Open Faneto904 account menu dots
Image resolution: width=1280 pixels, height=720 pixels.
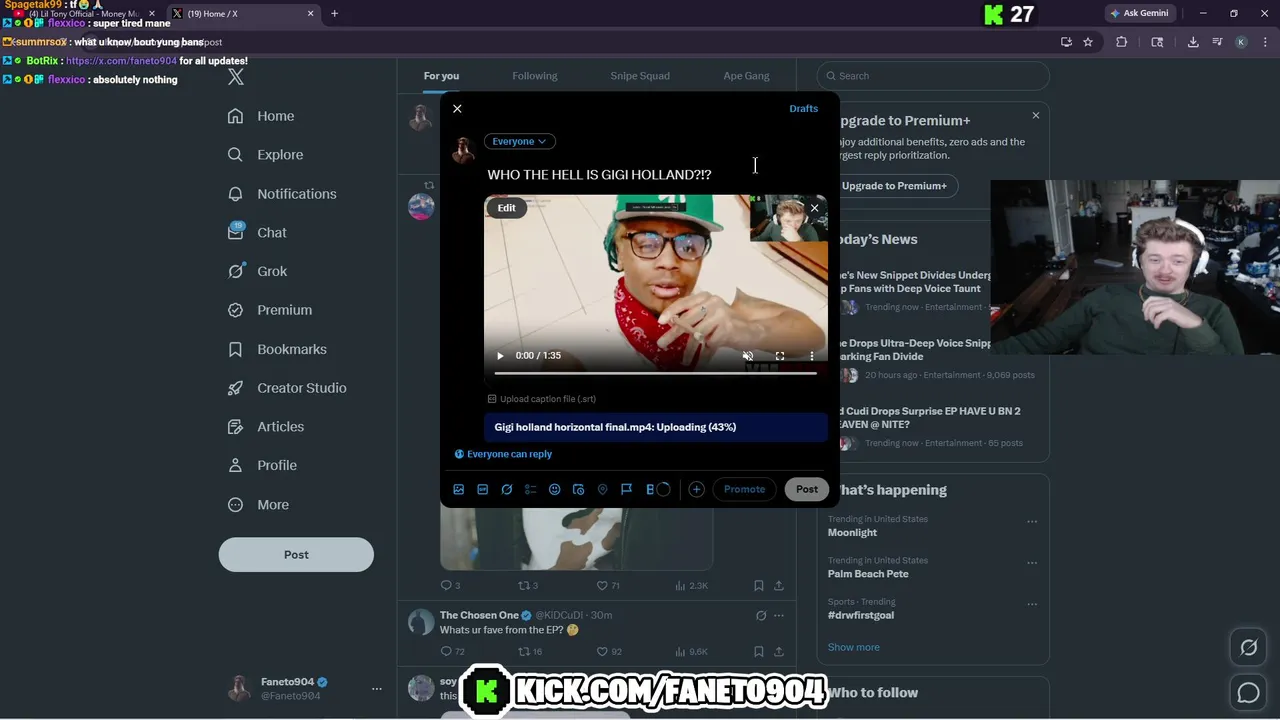377,688
